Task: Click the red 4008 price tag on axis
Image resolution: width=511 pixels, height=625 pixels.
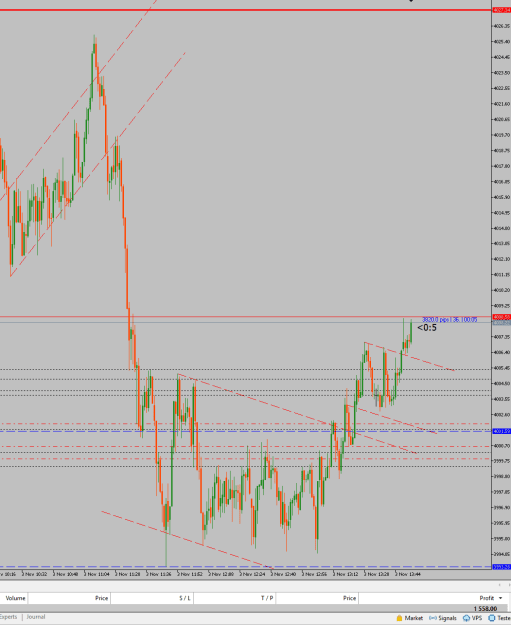Action: click(502, 317)
